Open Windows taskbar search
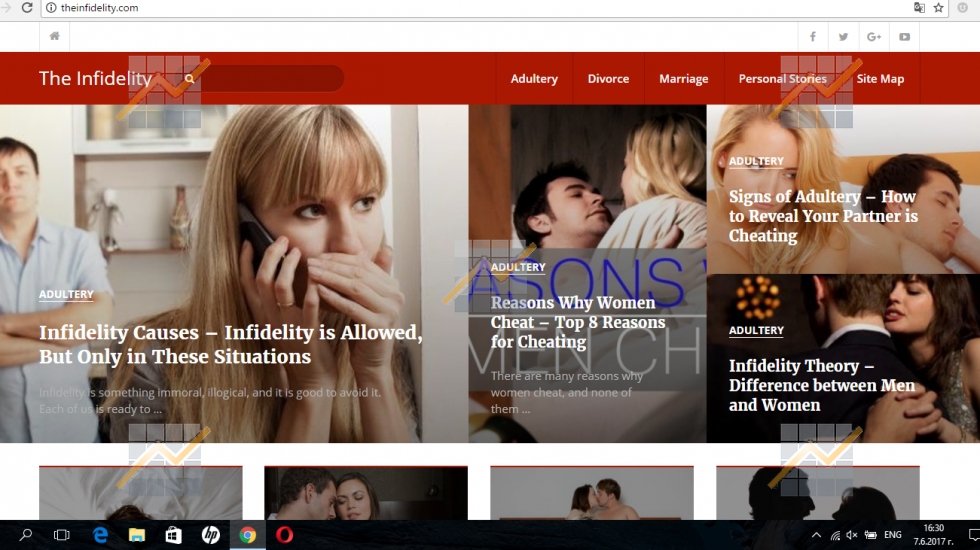This screenshot has height=550, width=980. (26, 535)
